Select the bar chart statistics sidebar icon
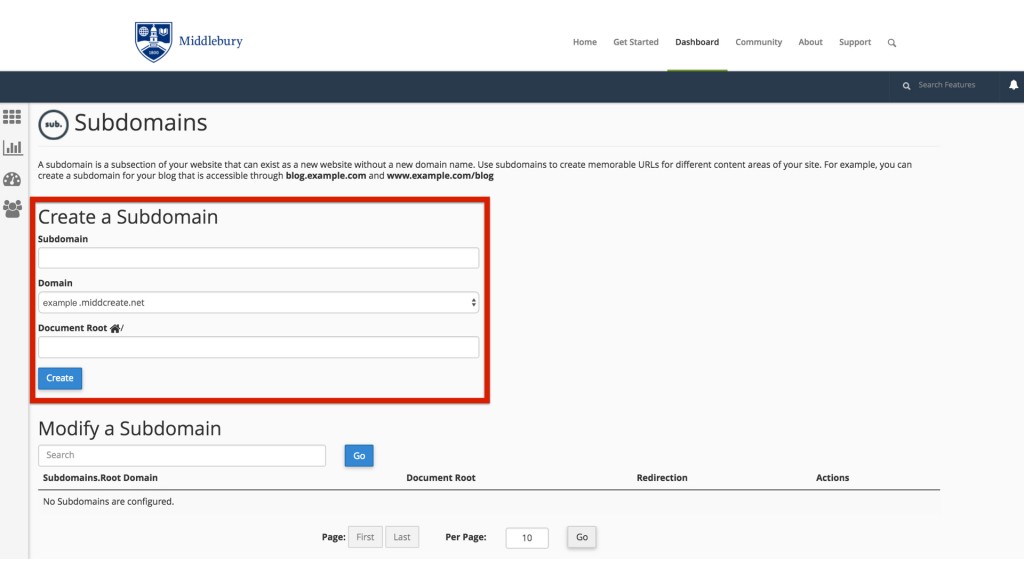The height and width of the screenshot is (576, 1024). 13,147
